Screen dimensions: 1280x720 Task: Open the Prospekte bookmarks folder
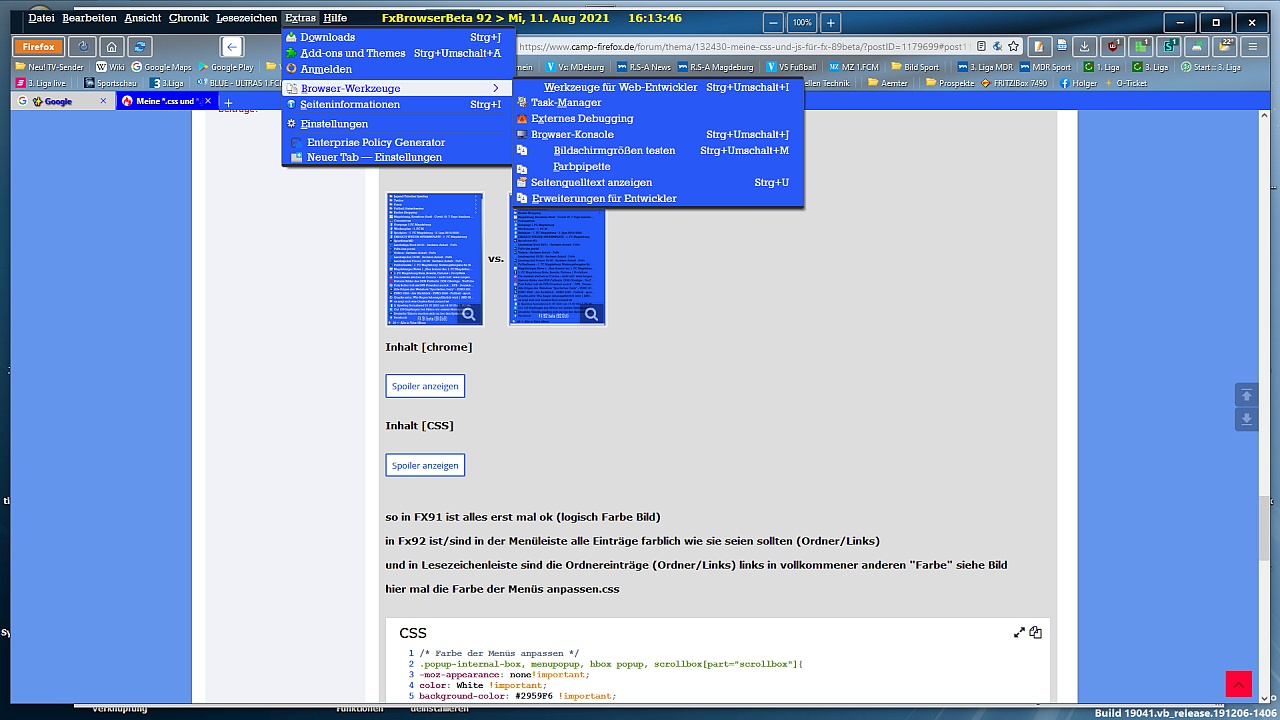click(x=949, y=83)
